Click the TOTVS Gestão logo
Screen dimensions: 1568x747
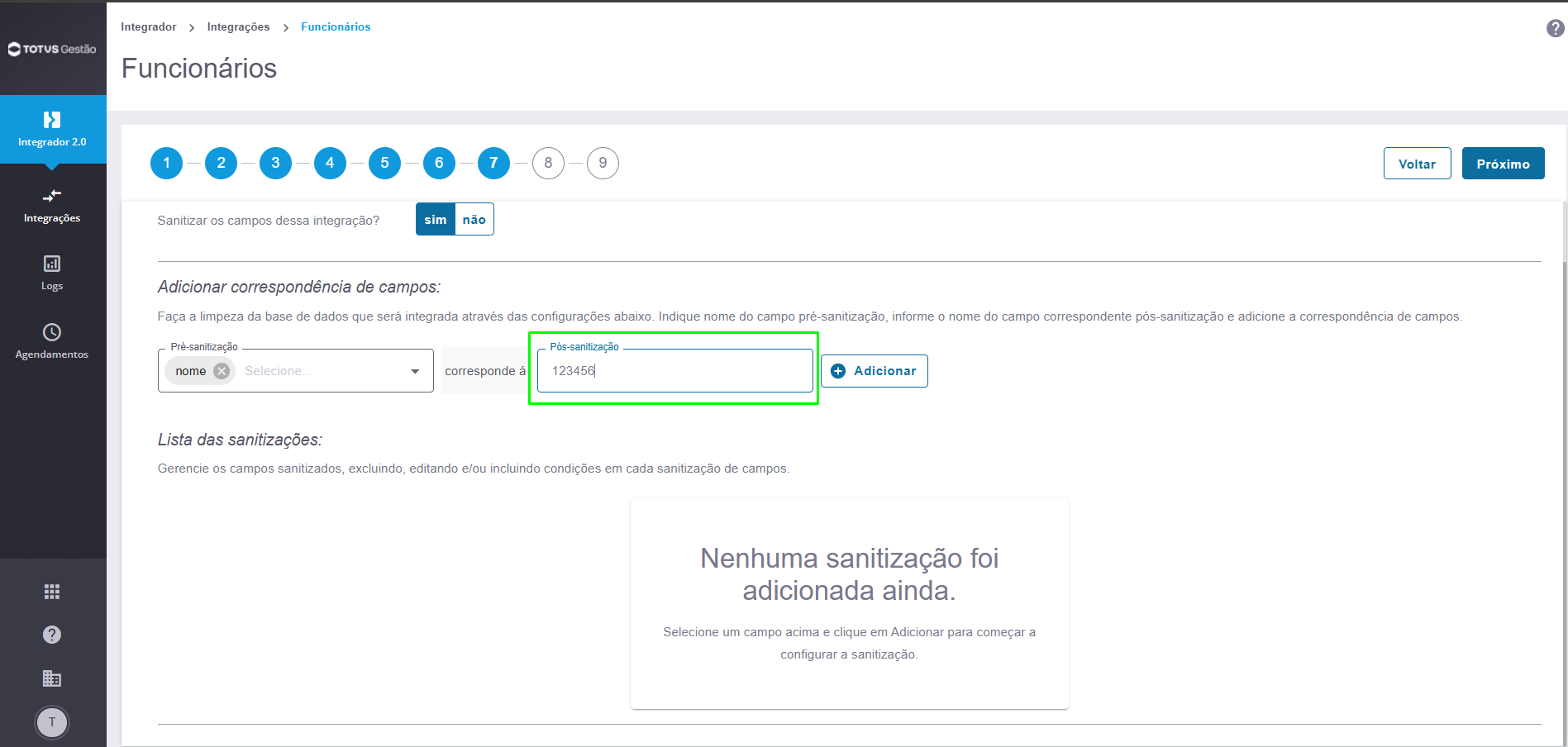pos(52,49)
